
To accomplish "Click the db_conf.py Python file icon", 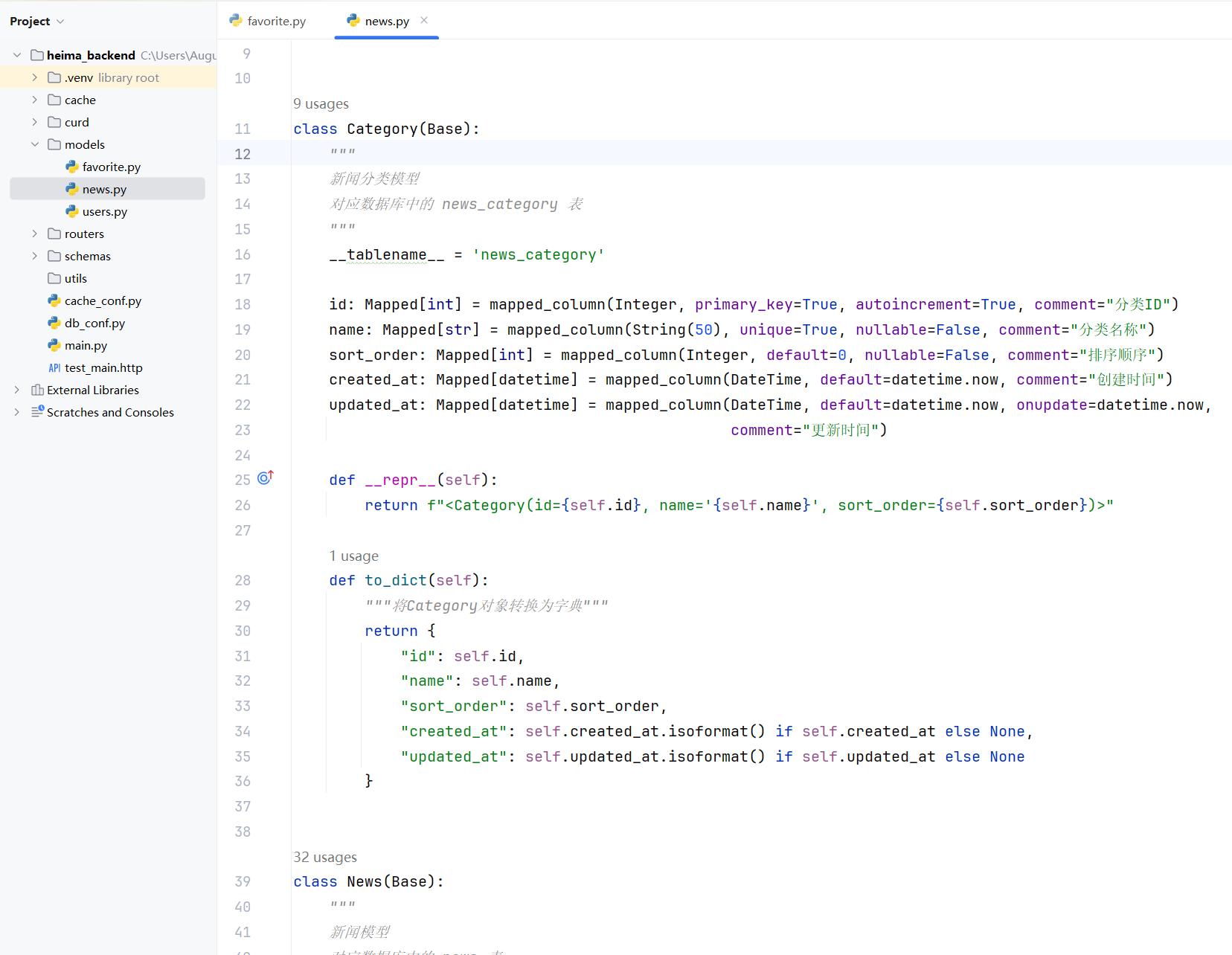I will (x=54, y=323).
